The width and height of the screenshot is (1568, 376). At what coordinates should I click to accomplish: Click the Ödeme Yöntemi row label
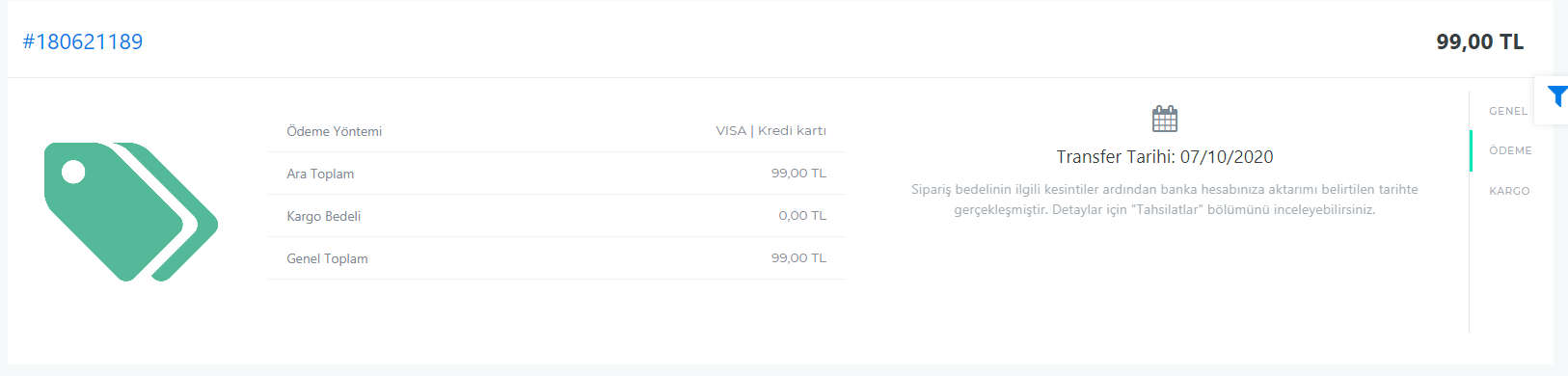click(335, 131)
